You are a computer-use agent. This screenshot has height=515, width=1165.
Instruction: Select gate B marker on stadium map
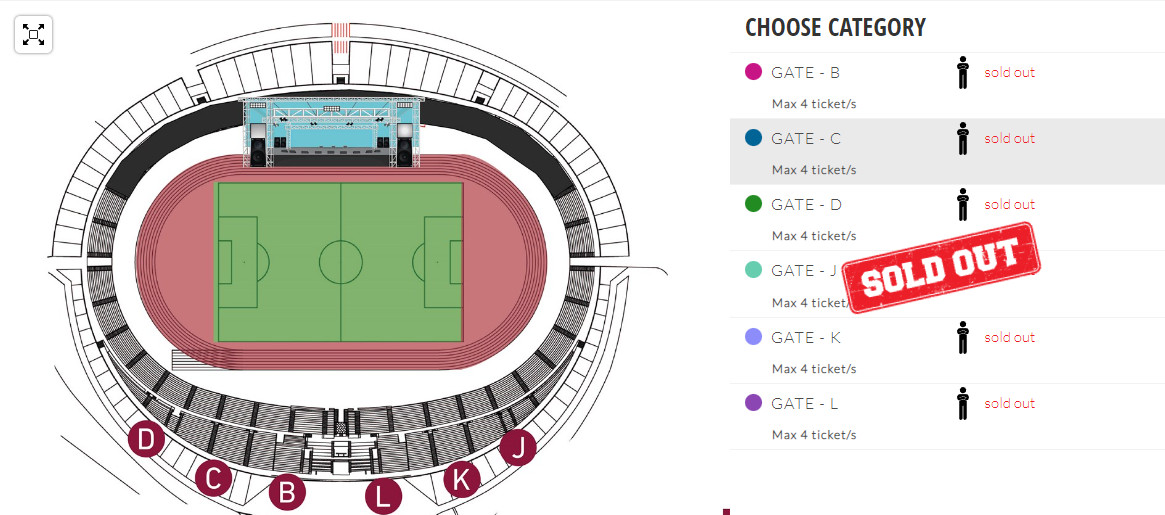pos(287,493)
